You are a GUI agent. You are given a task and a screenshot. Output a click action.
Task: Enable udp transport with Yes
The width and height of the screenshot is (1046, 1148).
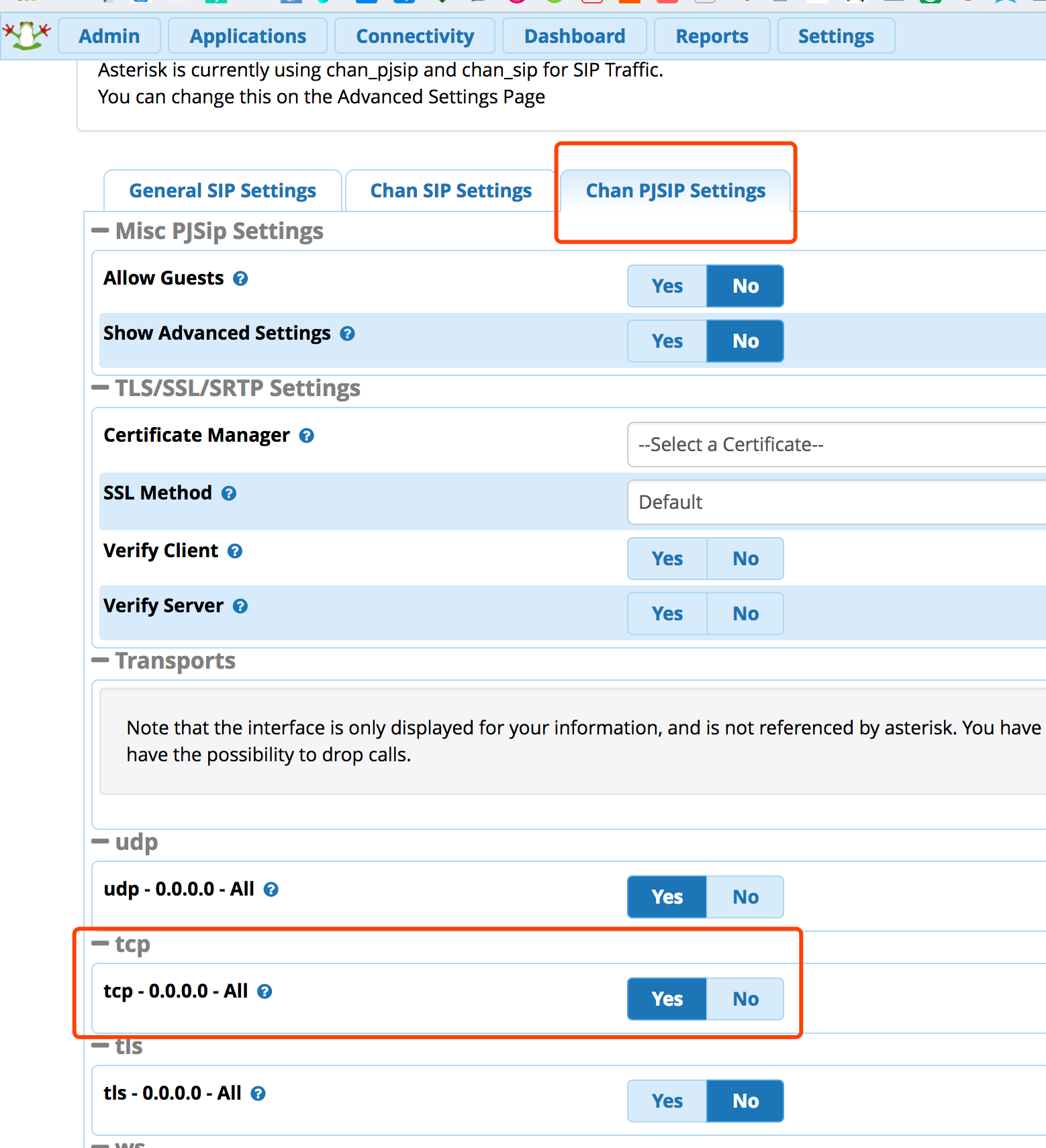point(667,897)
